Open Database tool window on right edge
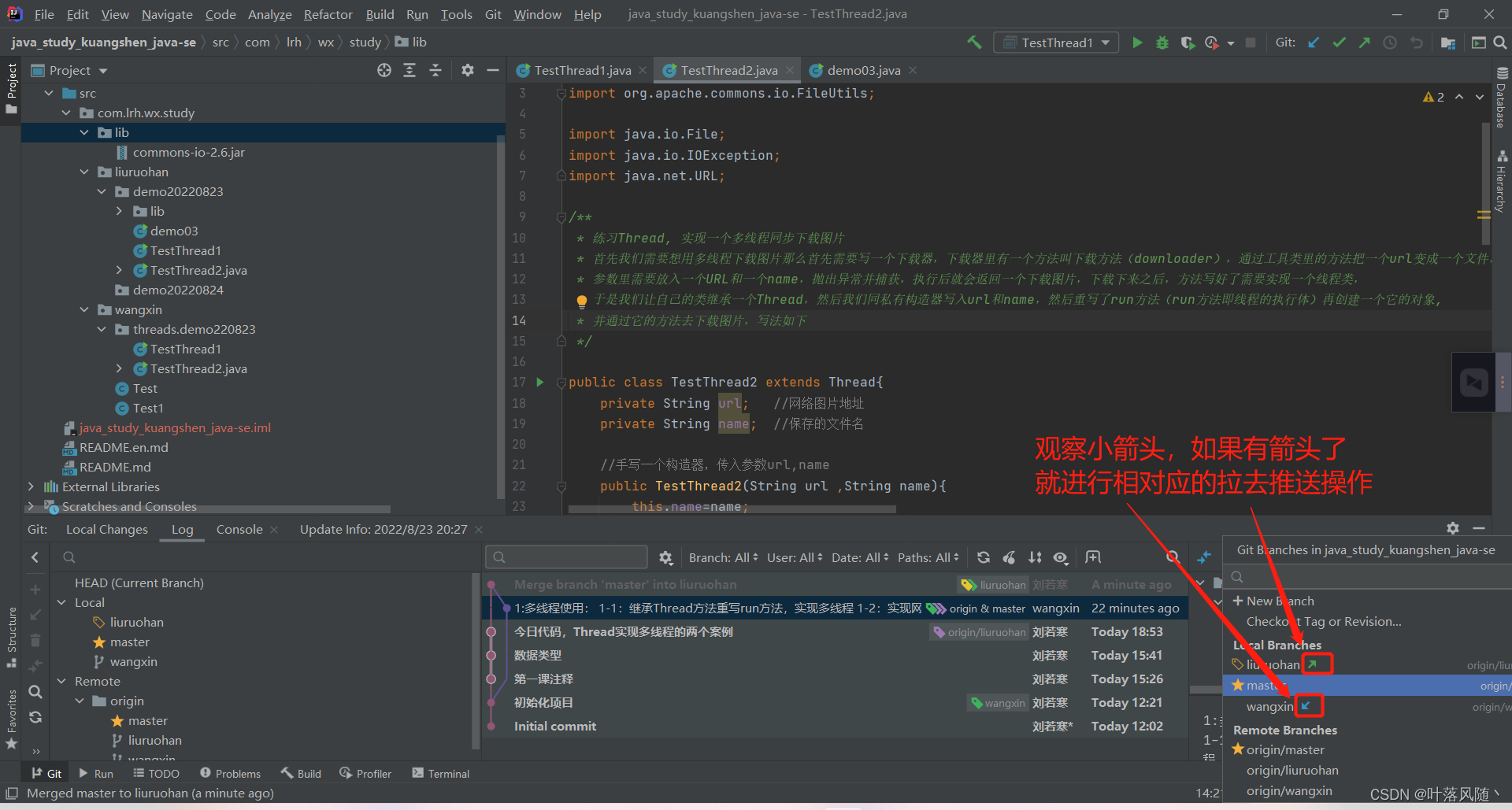The image size is (1512, 810). tap(1502, 96)
